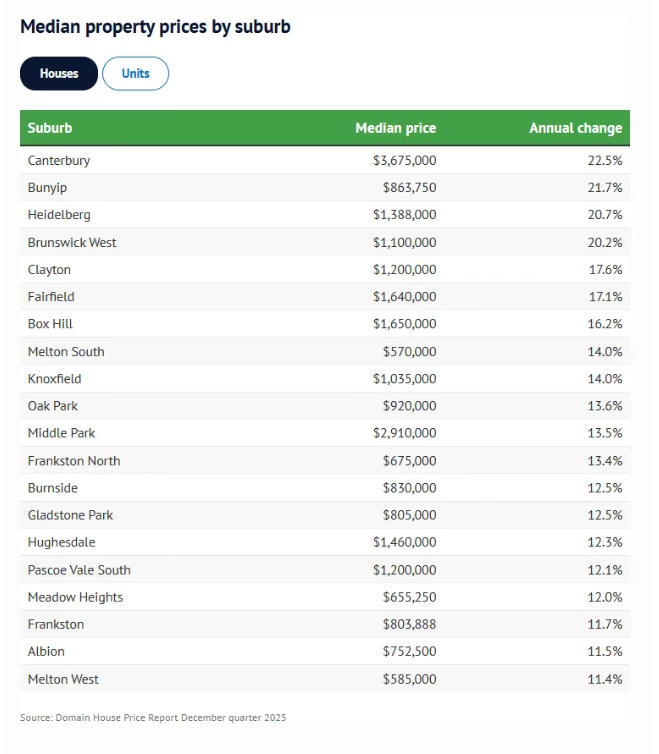Click the Fairfield suburb name
Screen dimensions: 659x754
51,297
